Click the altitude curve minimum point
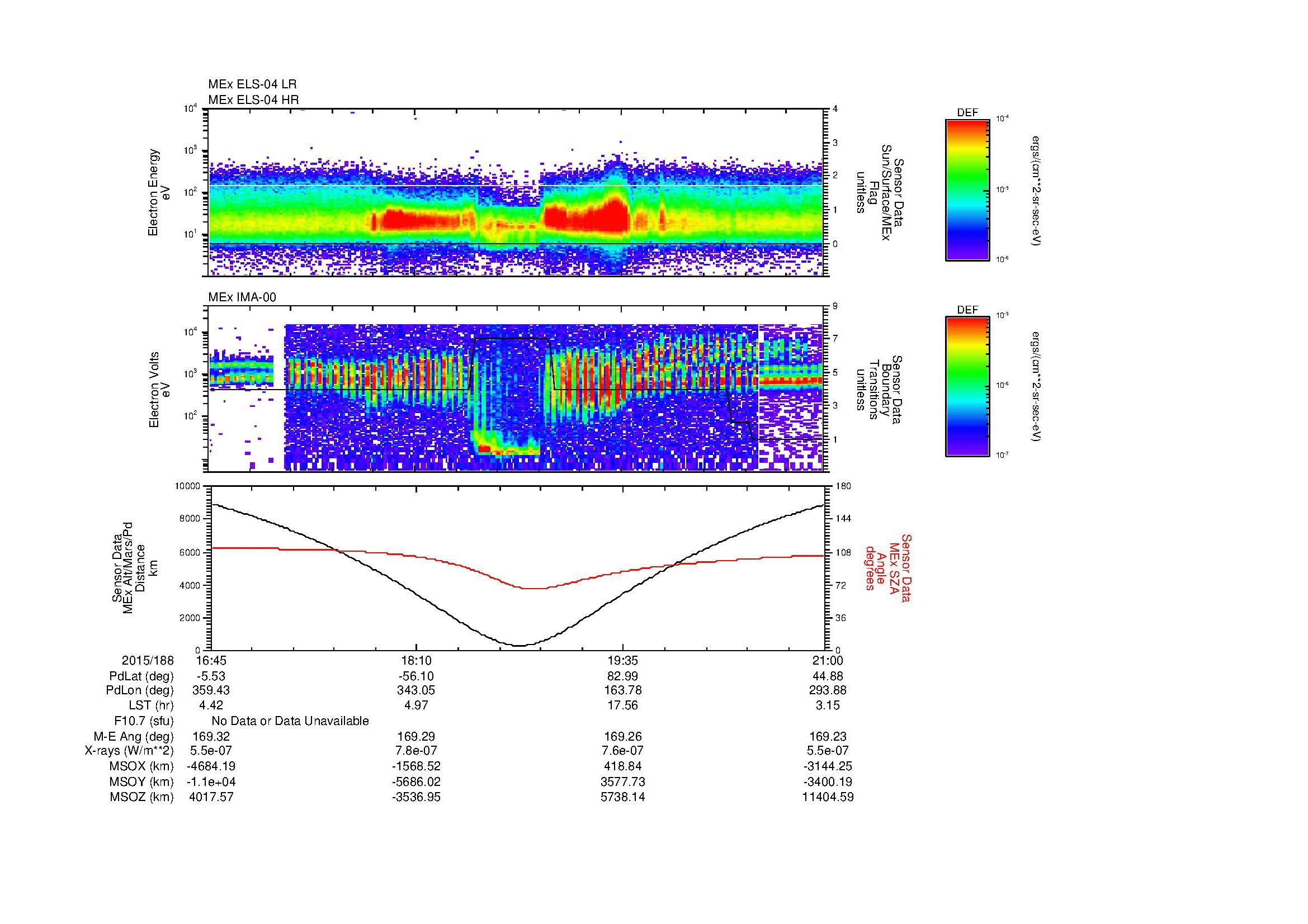This screenshot has width=1308, height=924. coord(520,646)
